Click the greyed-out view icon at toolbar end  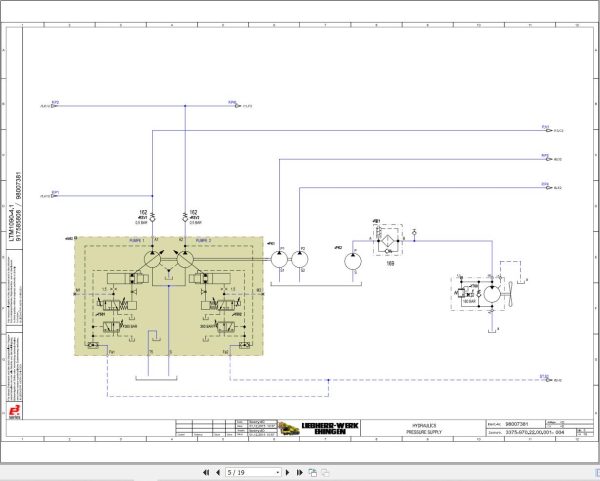[325, 473]
